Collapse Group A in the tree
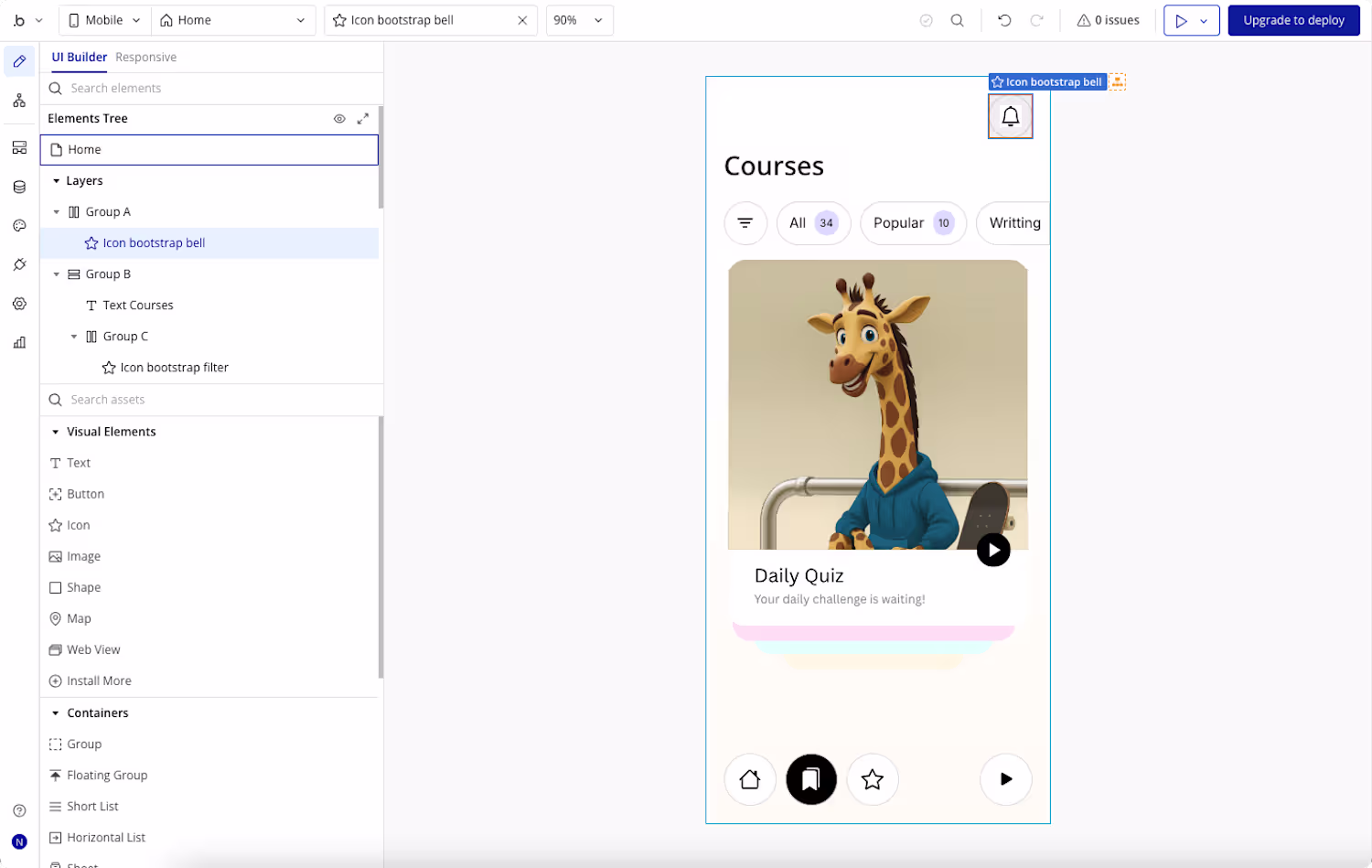 click(56, 212)
